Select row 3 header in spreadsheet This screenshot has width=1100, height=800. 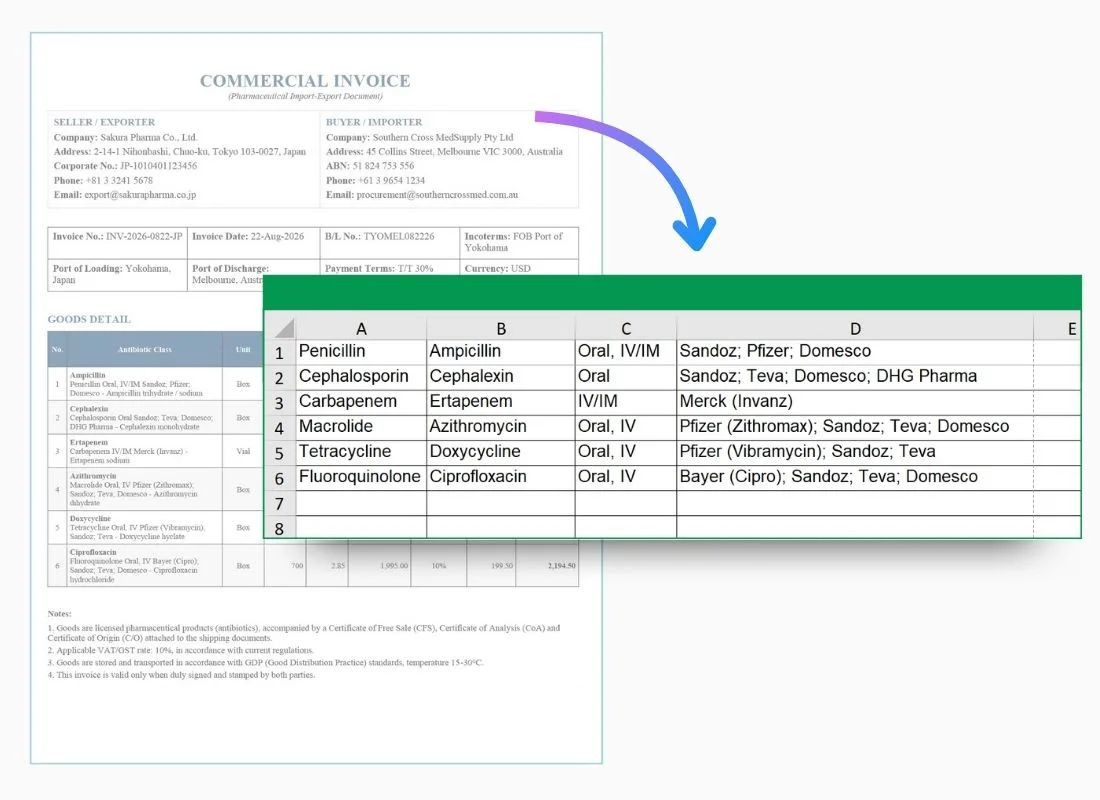[280, 403]
